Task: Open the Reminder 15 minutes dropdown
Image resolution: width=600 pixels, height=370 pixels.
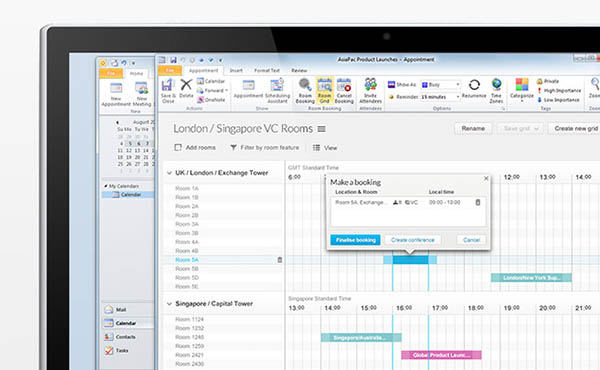Action: point(440,97)
